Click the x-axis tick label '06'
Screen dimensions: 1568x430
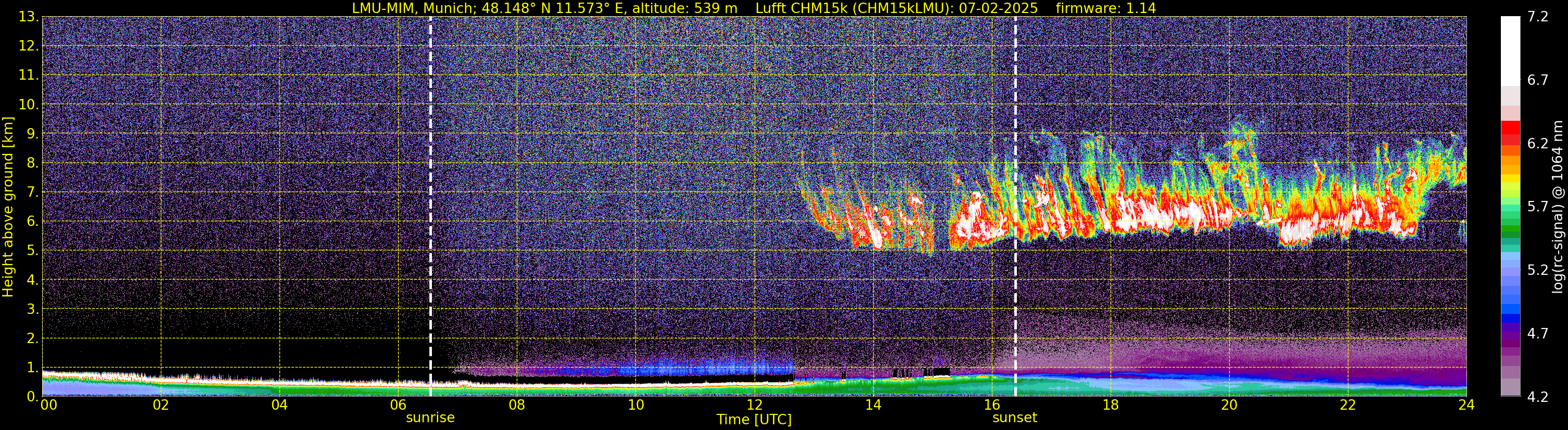[x=398, y=405]
